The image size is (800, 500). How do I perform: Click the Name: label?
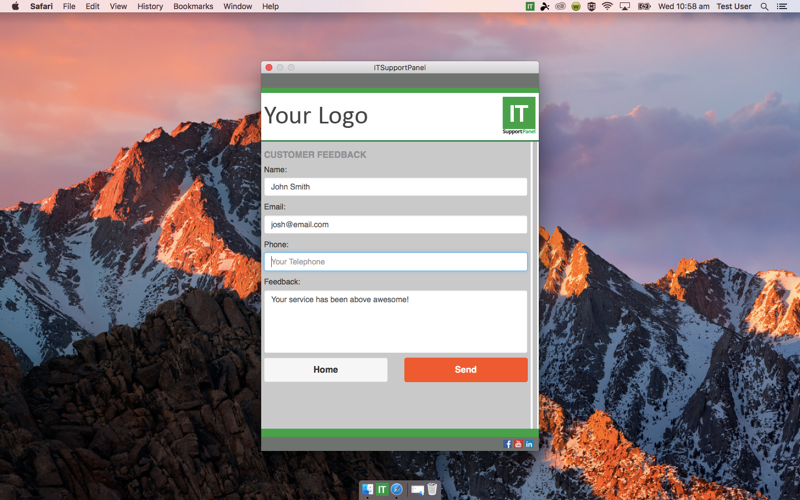point(276,169)
